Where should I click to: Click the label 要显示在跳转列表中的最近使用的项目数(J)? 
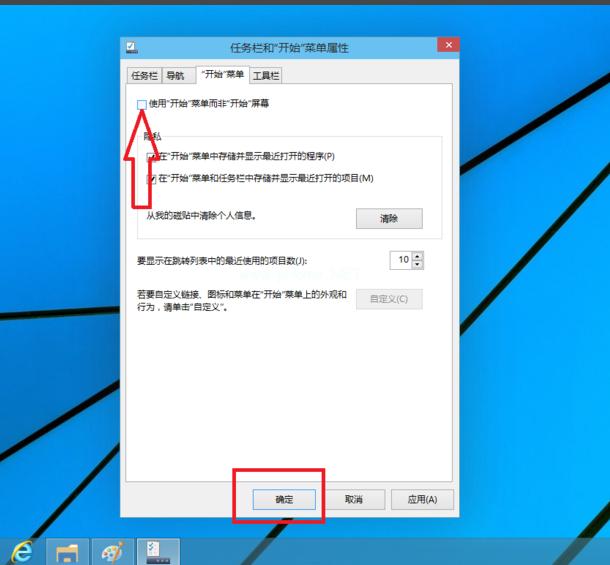pyautogui.click(x=222, y=261)
